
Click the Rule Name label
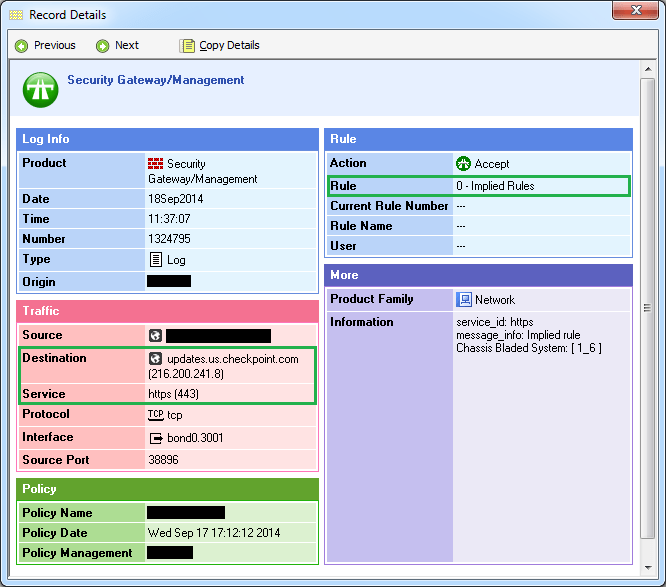pyautogui.click(x=361, y=226)
